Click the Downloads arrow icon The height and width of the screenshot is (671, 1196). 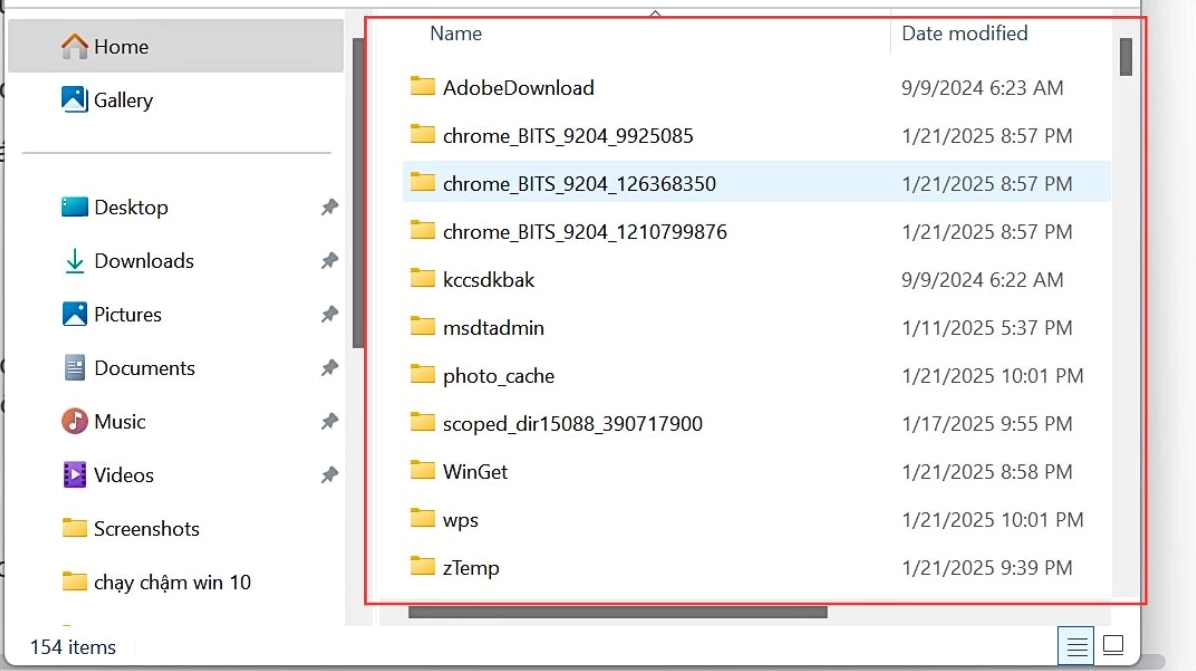(74, 261)
